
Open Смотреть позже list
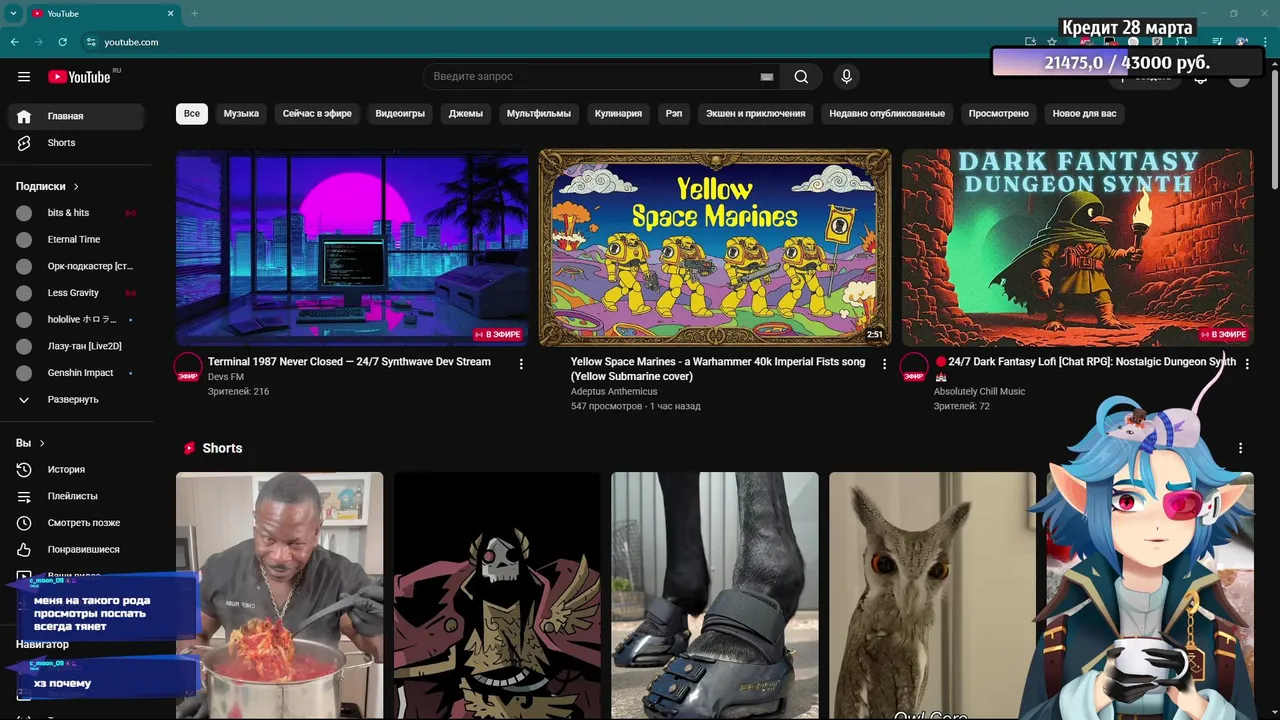click(76, 523)
